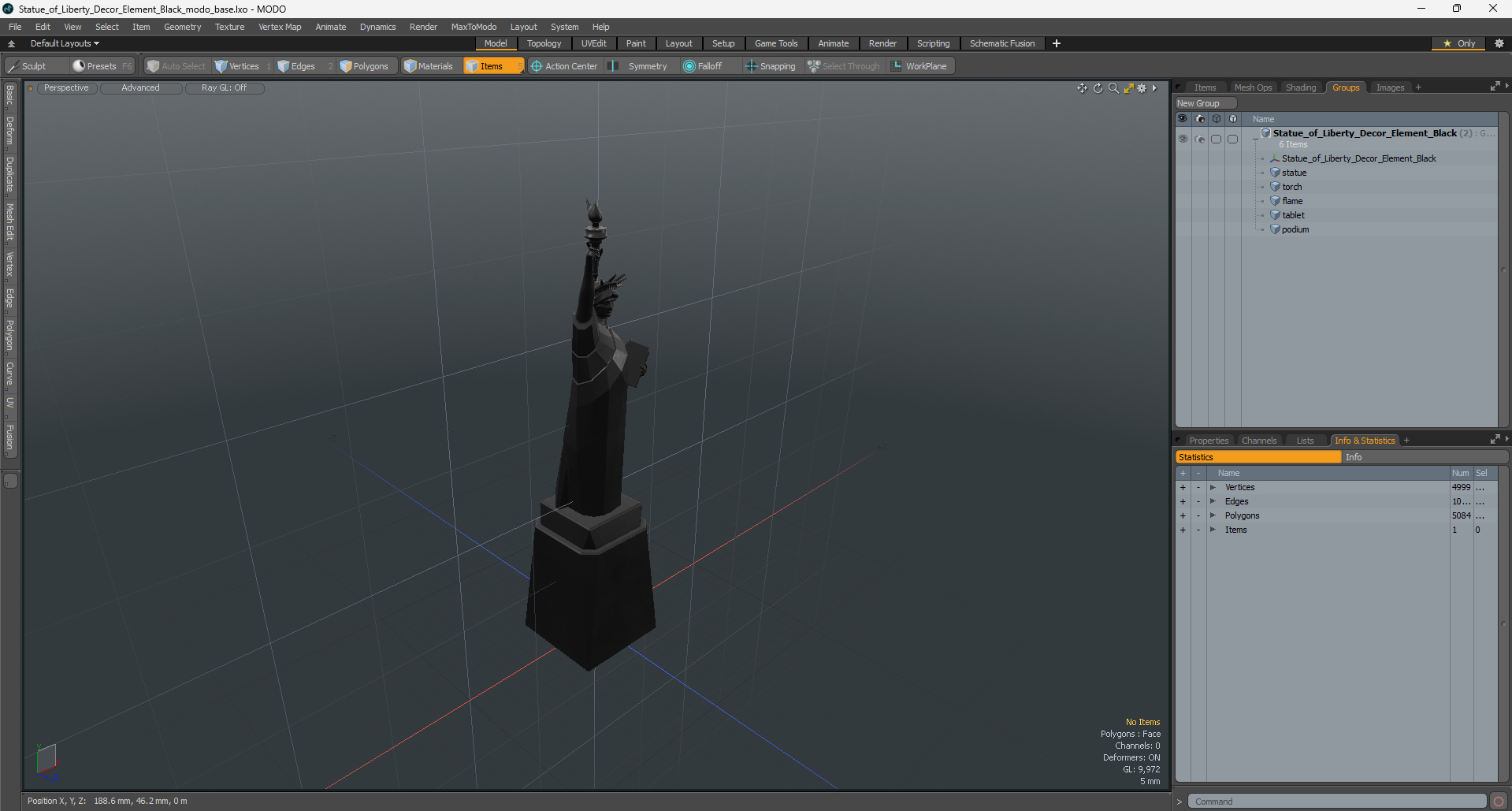Click the New Group button
The height and width of the screenshot is (811, 1512).
coord(1205,103)
